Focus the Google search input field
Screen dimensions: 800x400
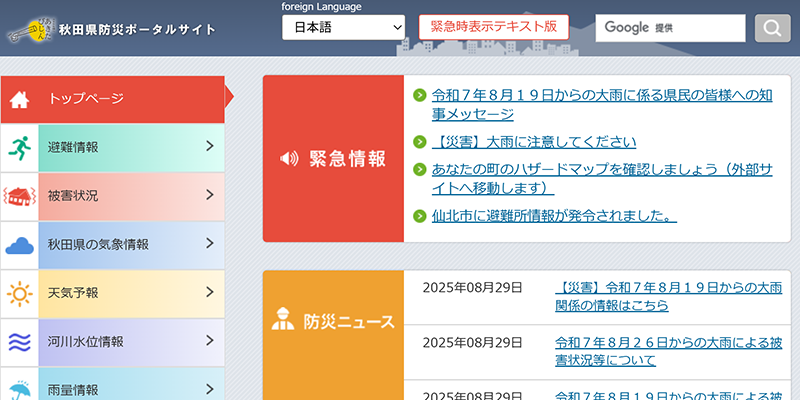670,28
